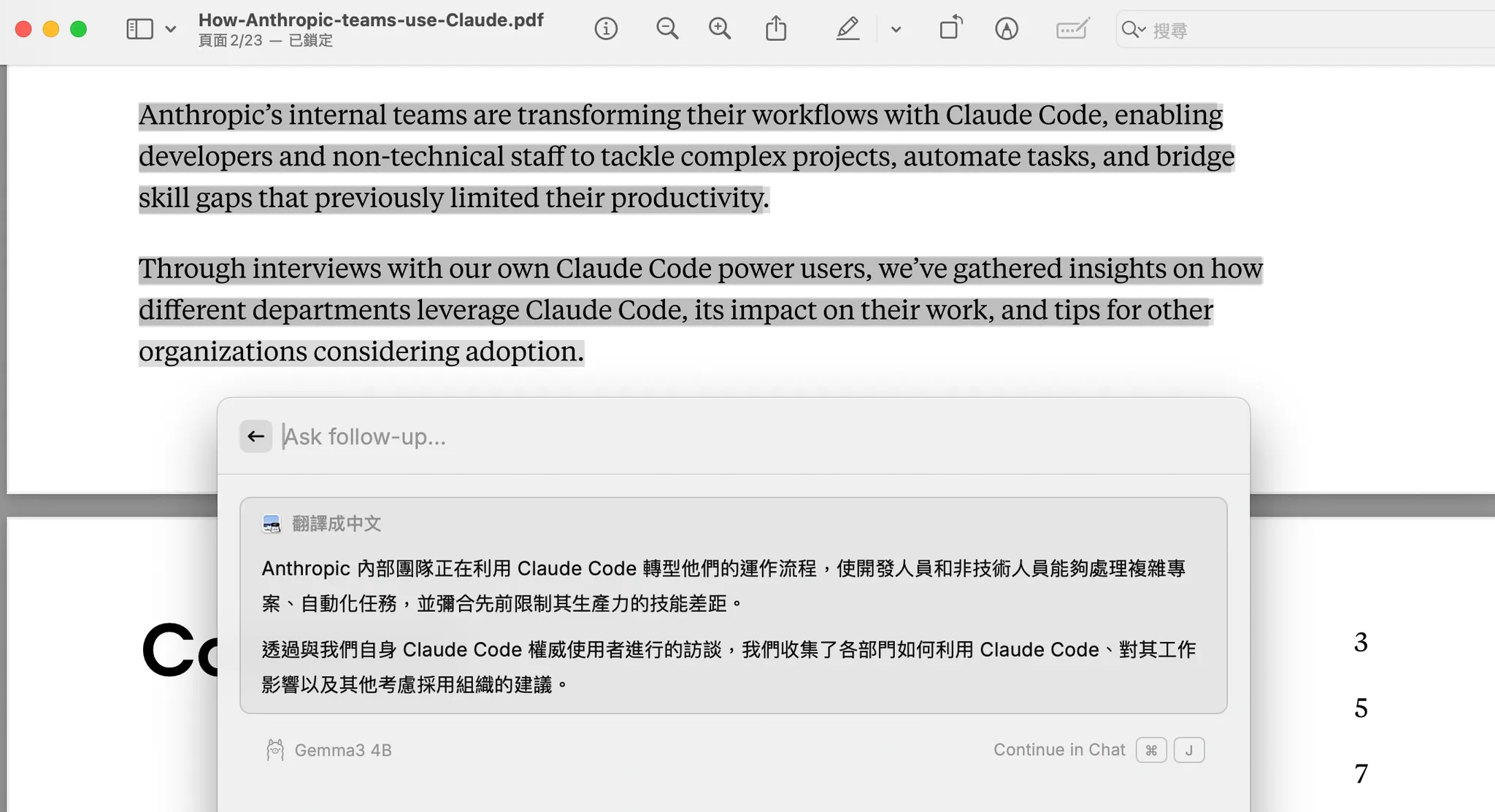Viewport: 1495px width, 812px height.
Task: Select the Gemma3 4B model label
Action: point(343,750)
